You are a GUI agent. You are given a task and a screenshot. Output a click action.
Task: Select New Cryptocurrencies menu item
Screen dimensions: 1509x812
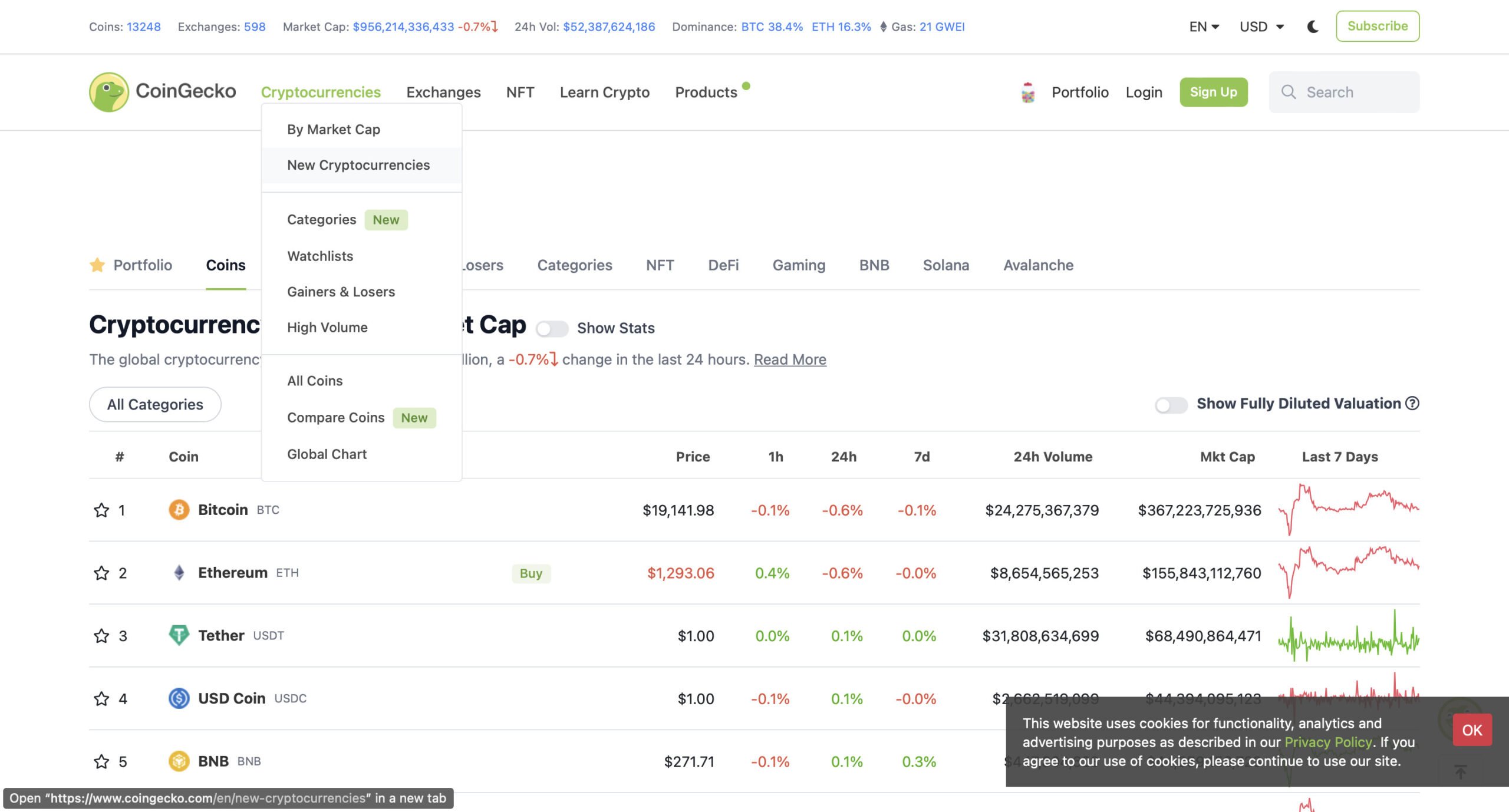[x=361, y=165]
